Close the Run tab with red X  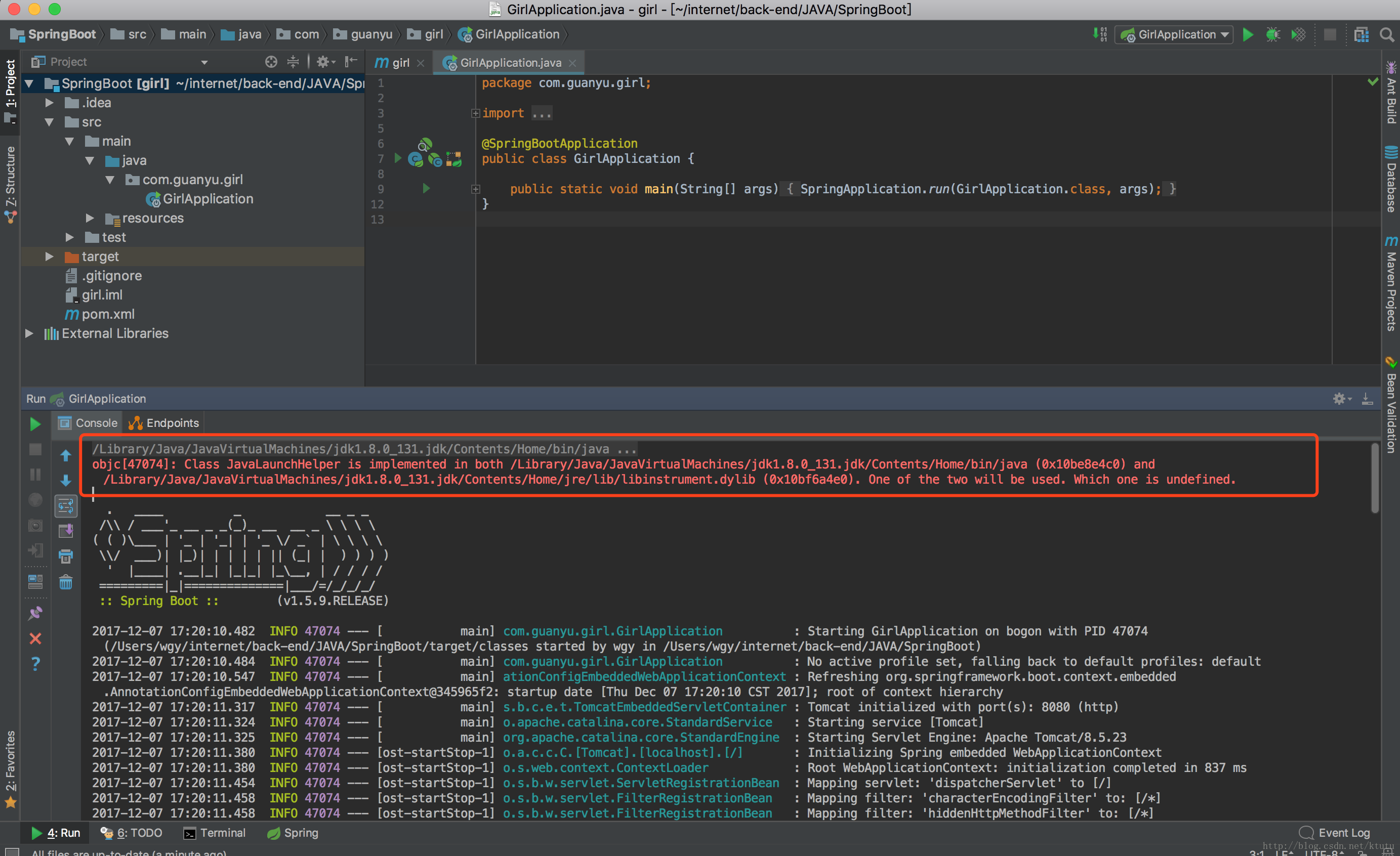35,638
